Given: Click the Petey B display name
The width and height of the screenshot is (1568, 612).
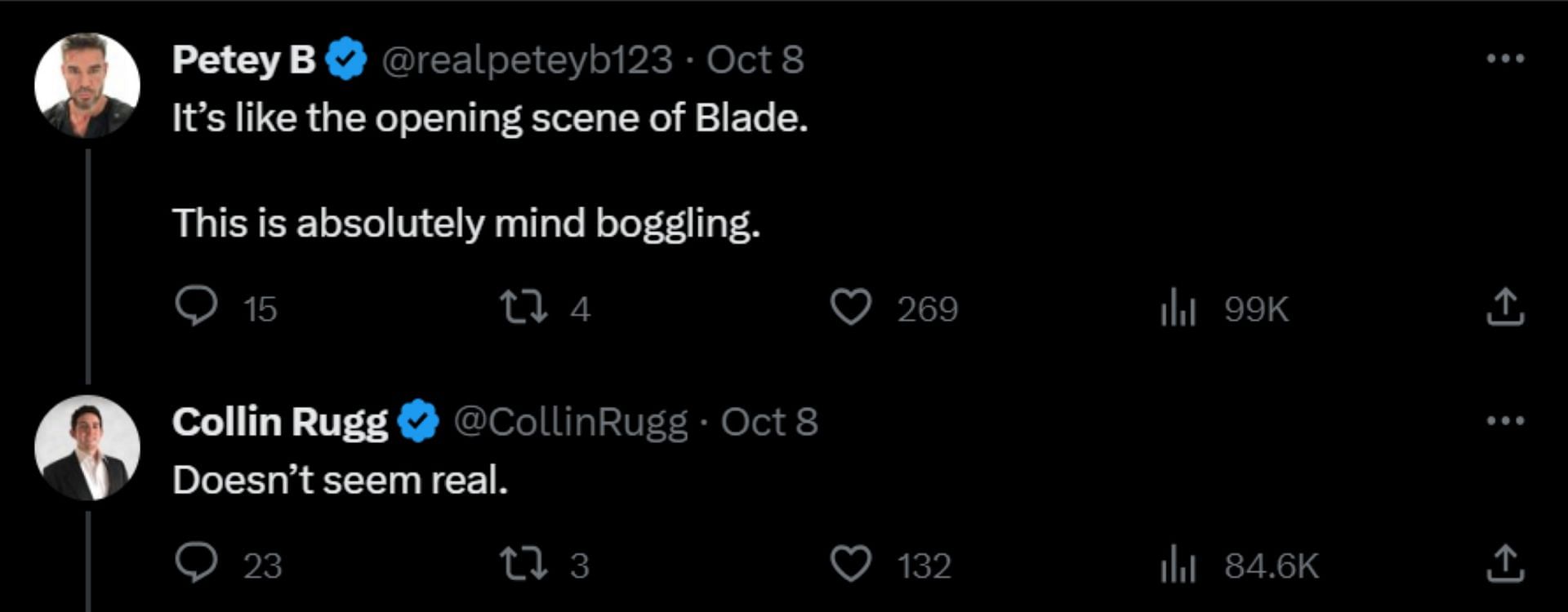Looking at the screenshot, I should click(x=243, y=60).
